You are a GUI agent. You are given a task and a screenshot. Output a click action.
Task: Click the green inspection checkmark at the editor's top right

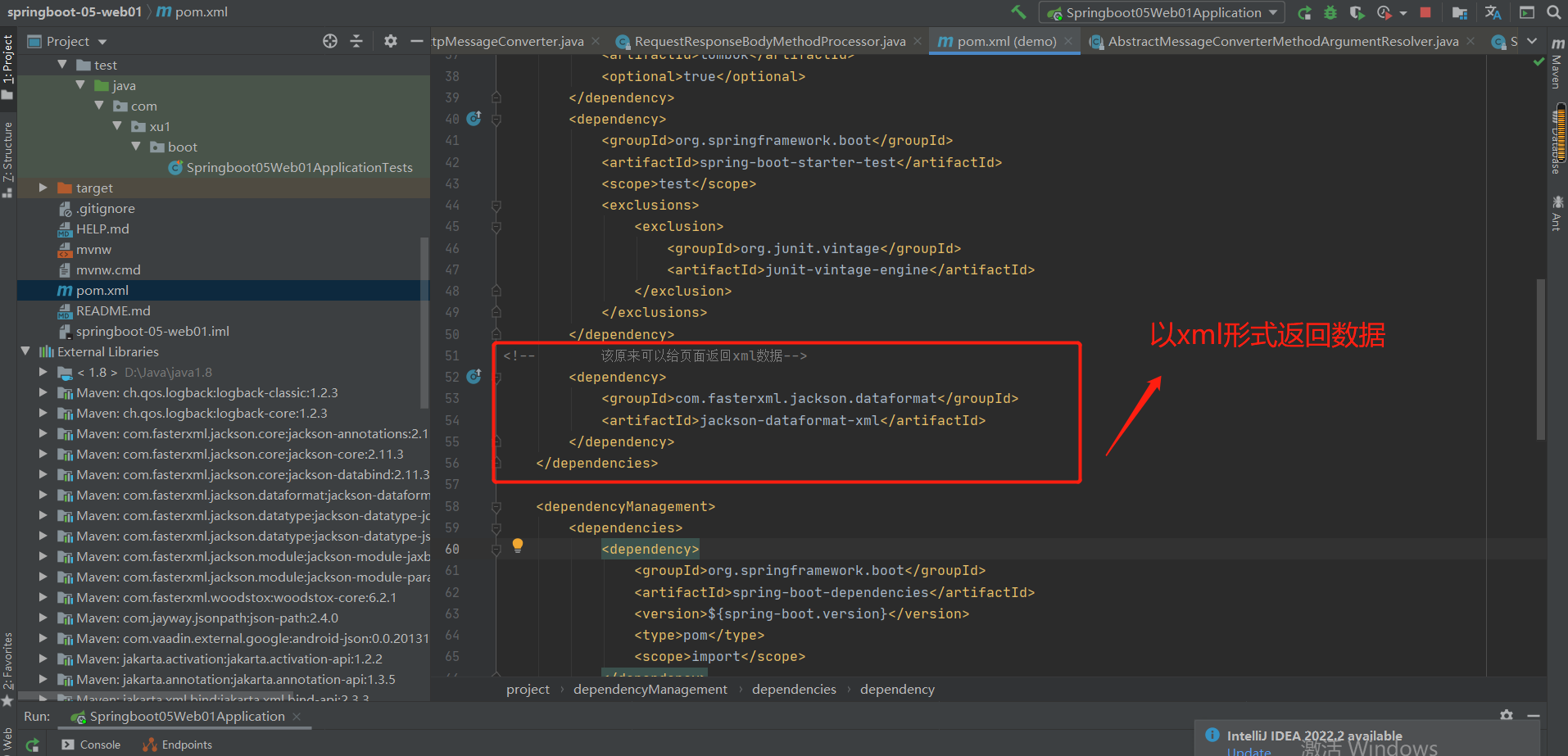coord(1539,62)
